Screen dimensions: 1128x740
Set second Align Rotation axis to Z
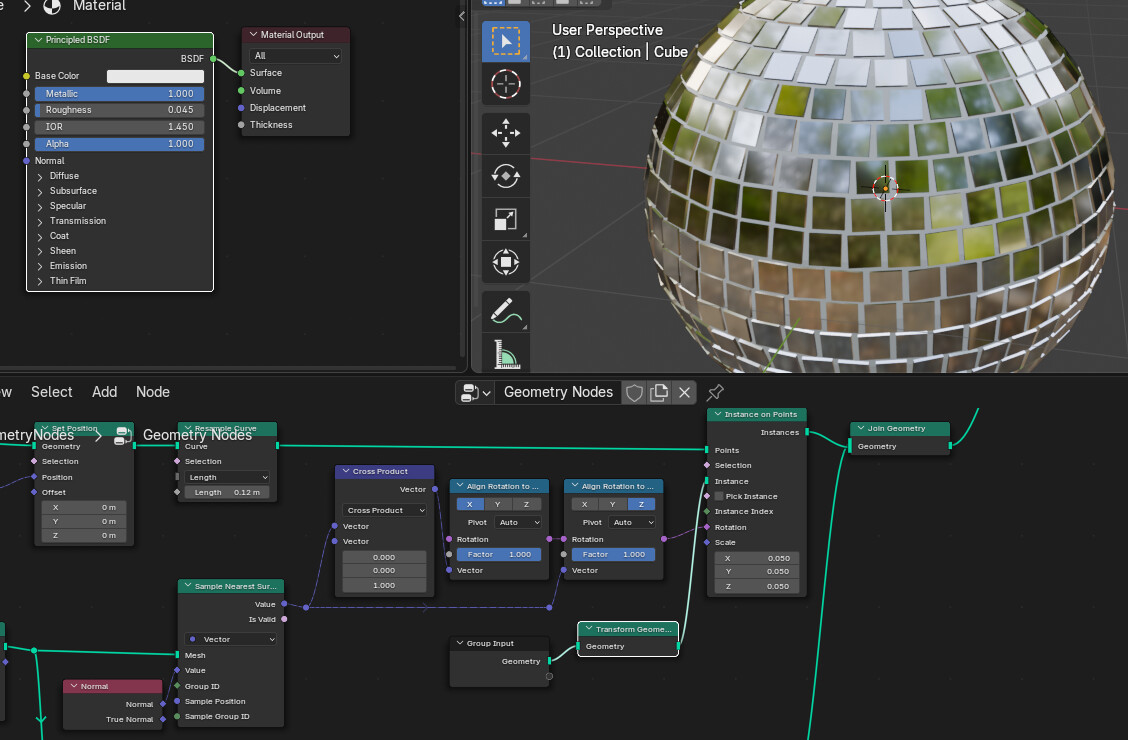[642, 504]
